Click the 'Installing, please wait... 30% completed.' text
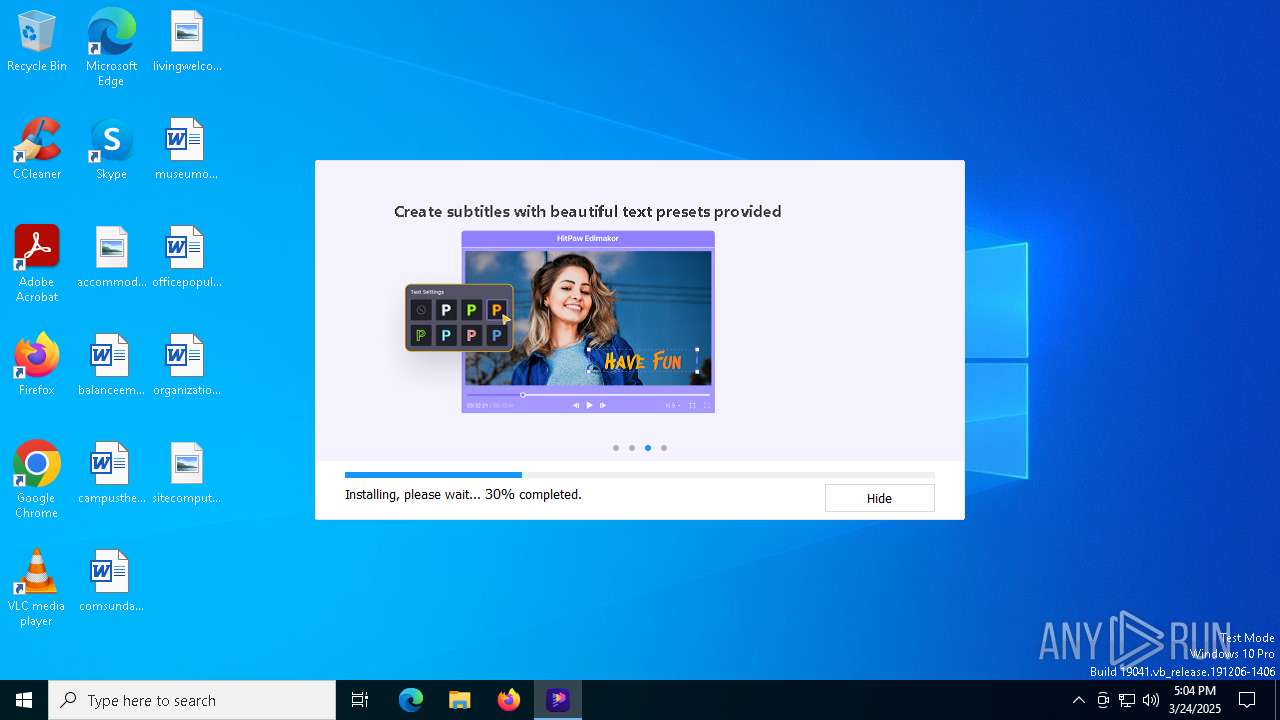 pos(463,494)
